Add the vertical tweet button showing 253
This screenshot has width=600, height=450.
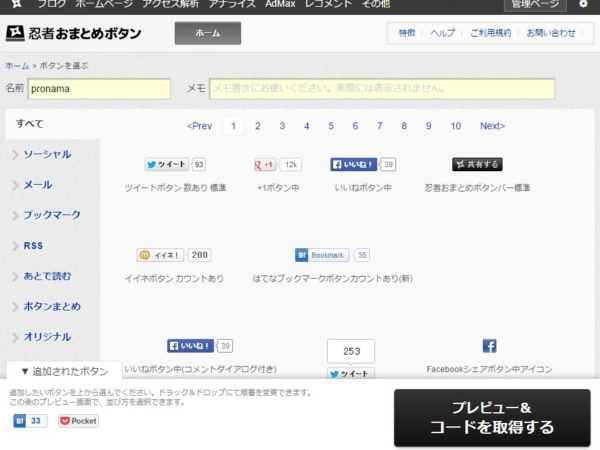(x=351, y=359)
